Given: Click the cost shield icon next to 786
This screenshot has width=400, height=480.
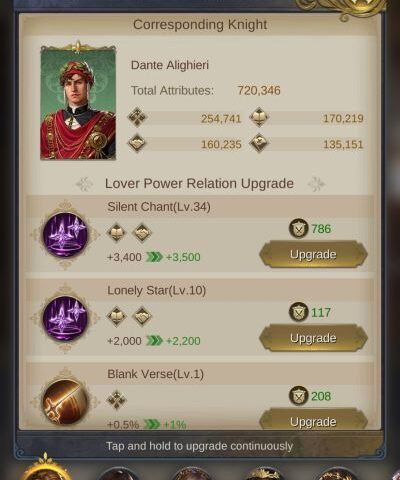Looking at the screenshot, I should pyautogui.click(x=298, y=229).
